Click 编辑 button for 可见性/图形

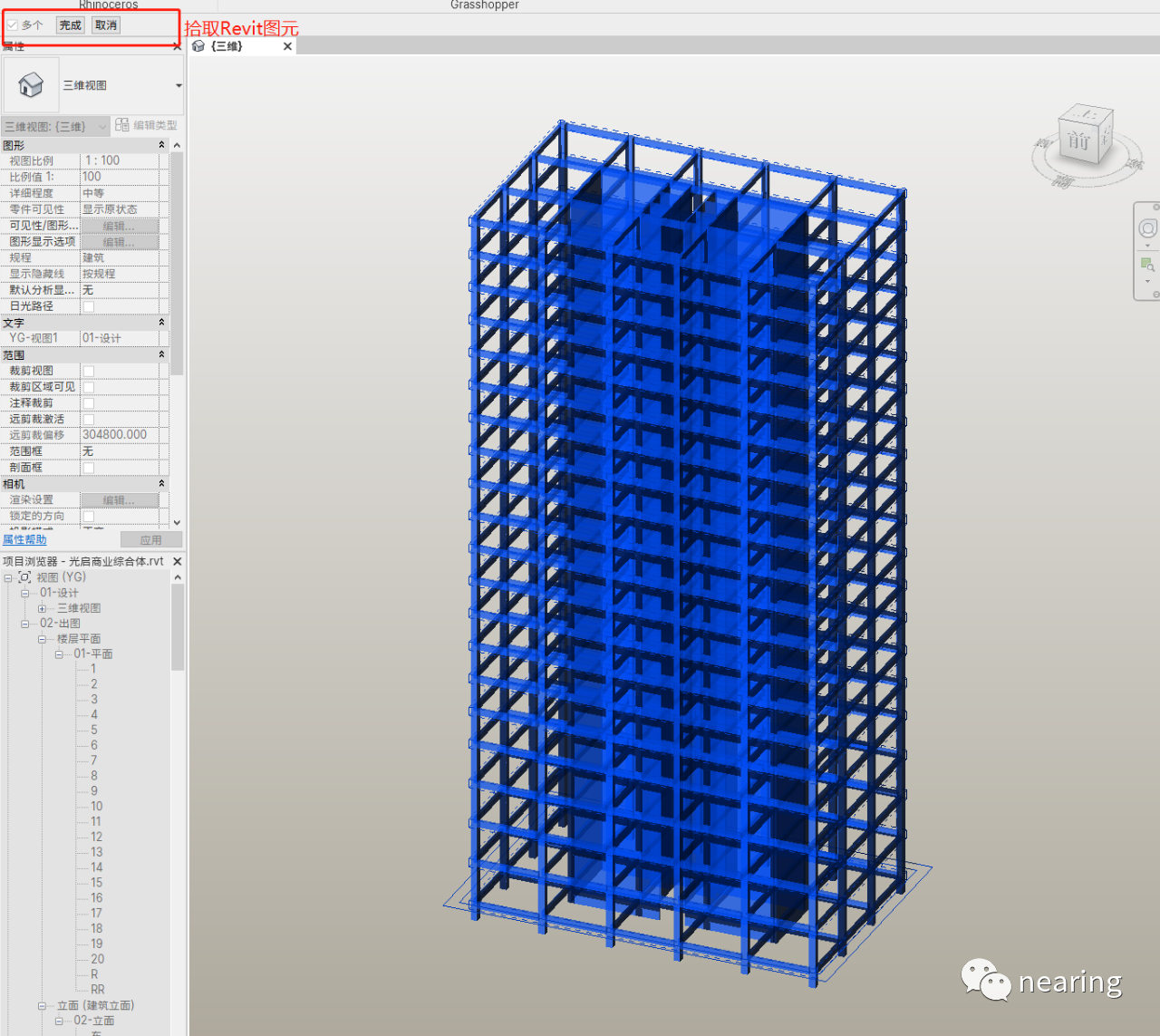(120, 226)
